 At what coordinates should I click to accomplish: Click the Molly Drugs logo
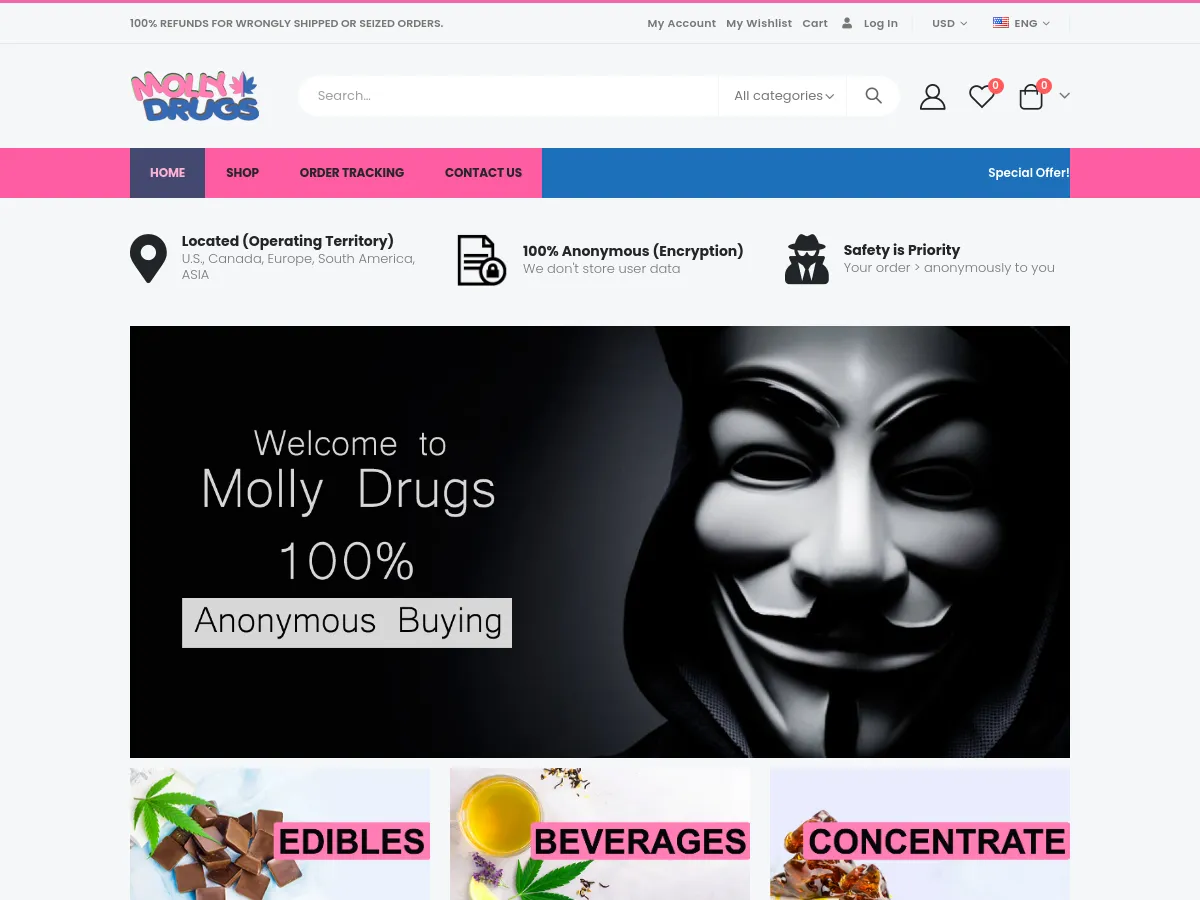[x=196, y=95]
